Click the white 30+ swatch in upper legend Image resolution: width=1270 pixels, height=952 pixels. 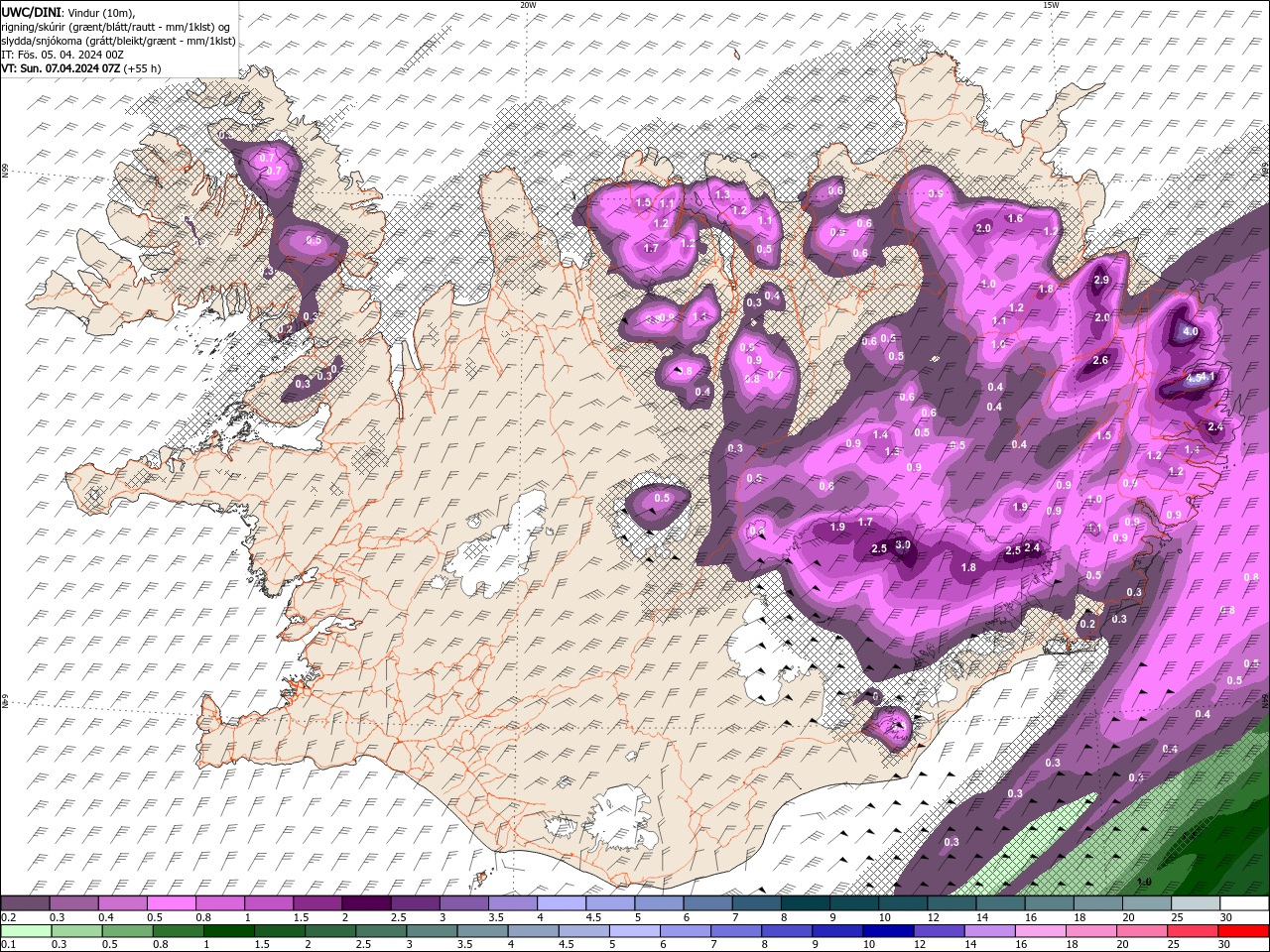[x=1243, y=903]
